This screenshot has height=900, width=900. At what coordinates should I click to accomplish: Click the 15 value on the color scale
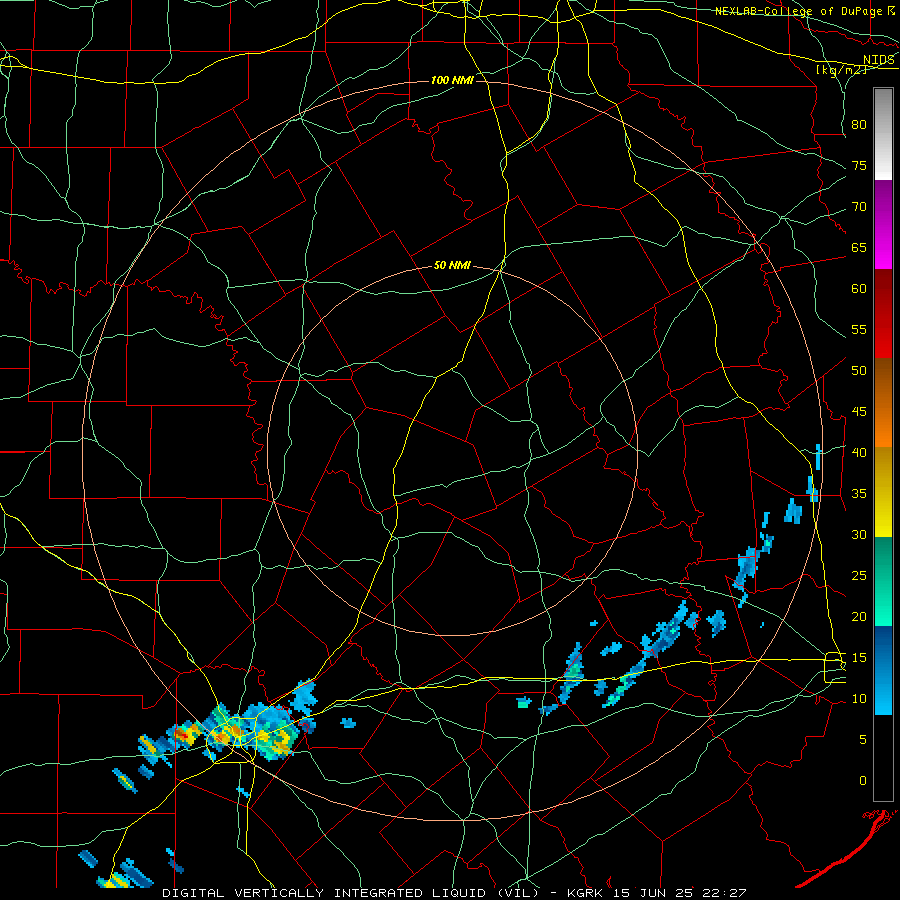tap(859, 658)
